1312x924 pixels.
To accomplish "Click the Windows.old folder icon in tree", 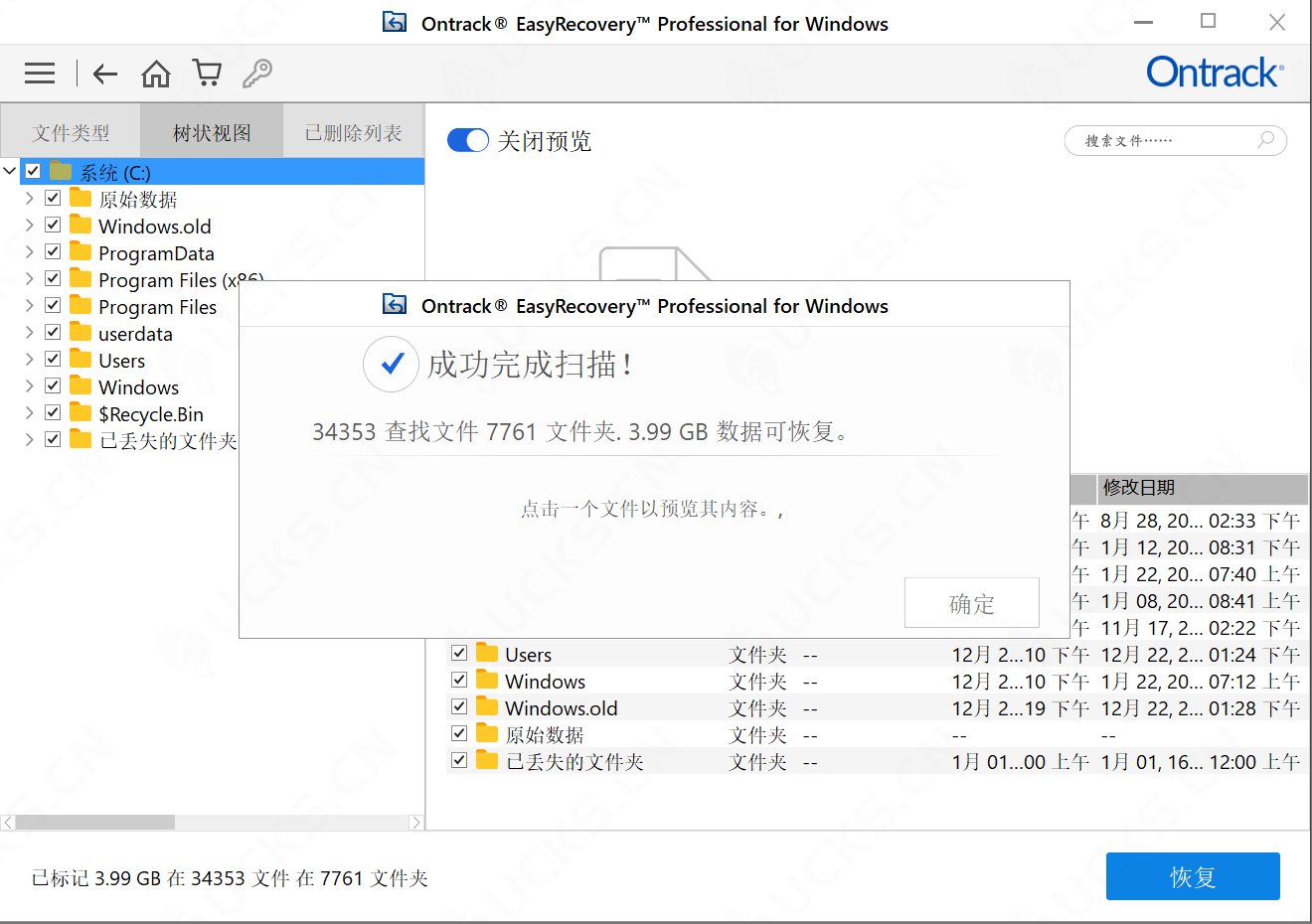I will point(81,226).
